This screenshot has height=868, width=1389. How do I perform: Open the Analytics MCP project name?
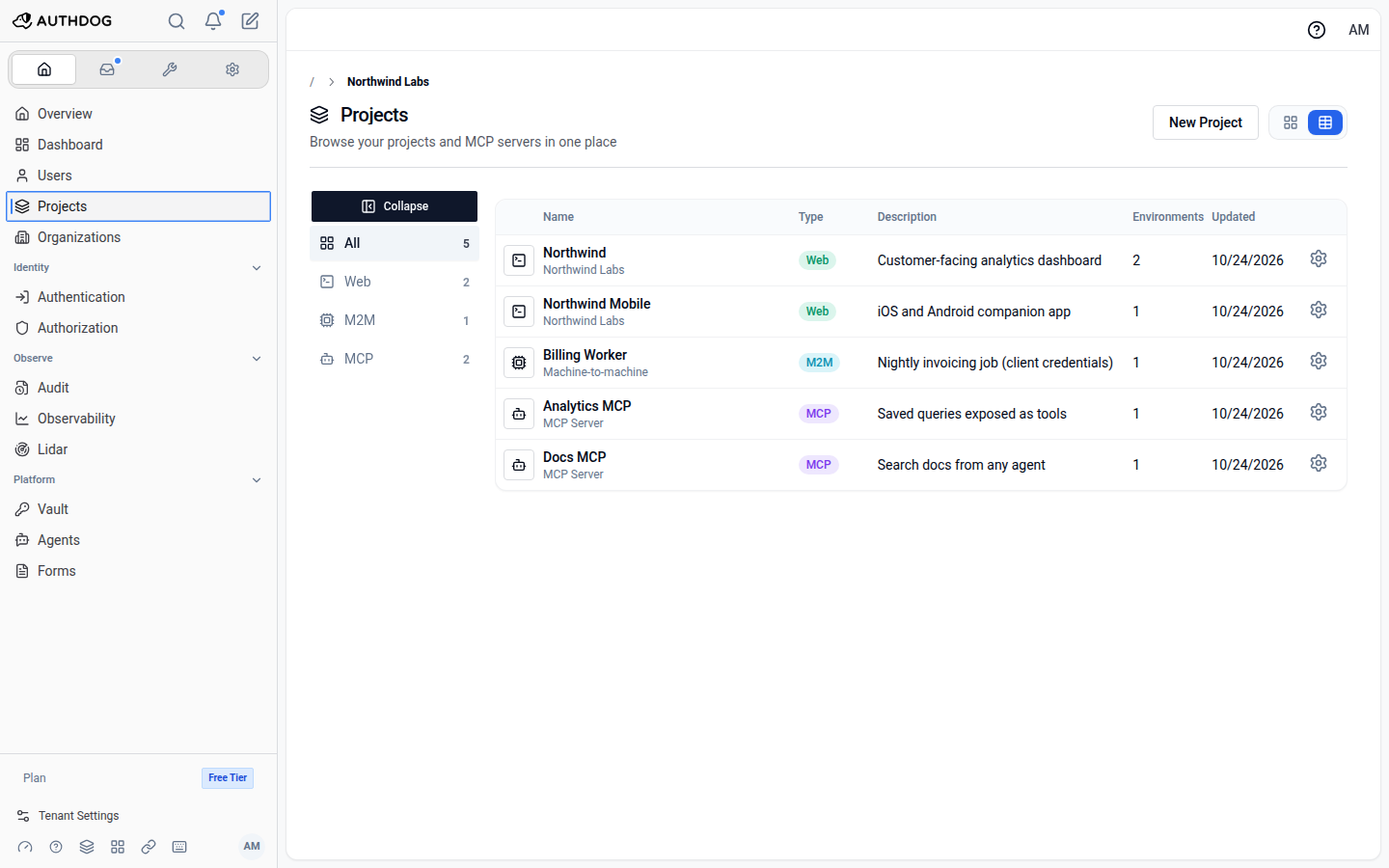(x=586, y=406)
